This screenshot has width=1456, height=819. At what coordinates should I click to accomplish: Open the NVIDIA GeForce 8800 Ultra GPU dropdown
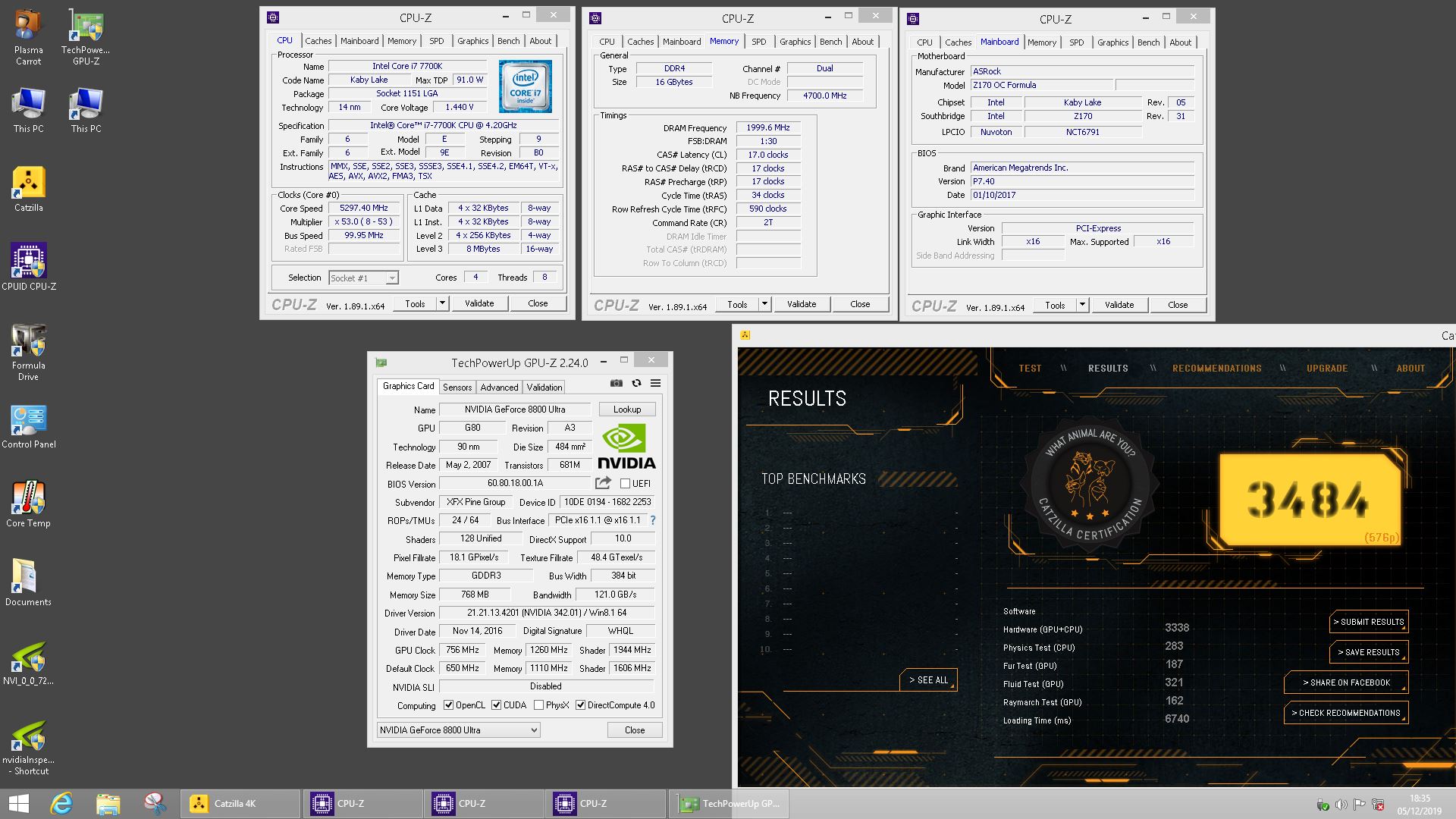(x=459, y=730)
